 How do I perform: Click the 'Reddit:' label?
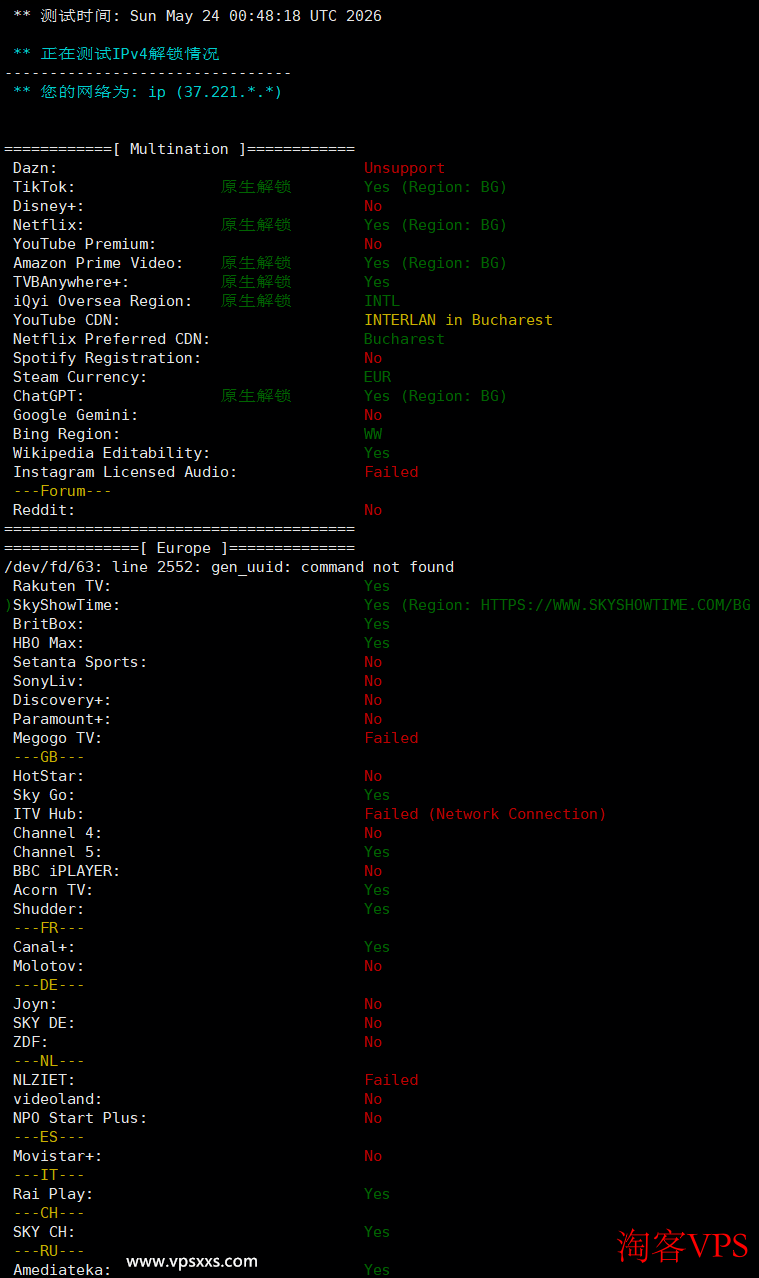tap(44, 510)
